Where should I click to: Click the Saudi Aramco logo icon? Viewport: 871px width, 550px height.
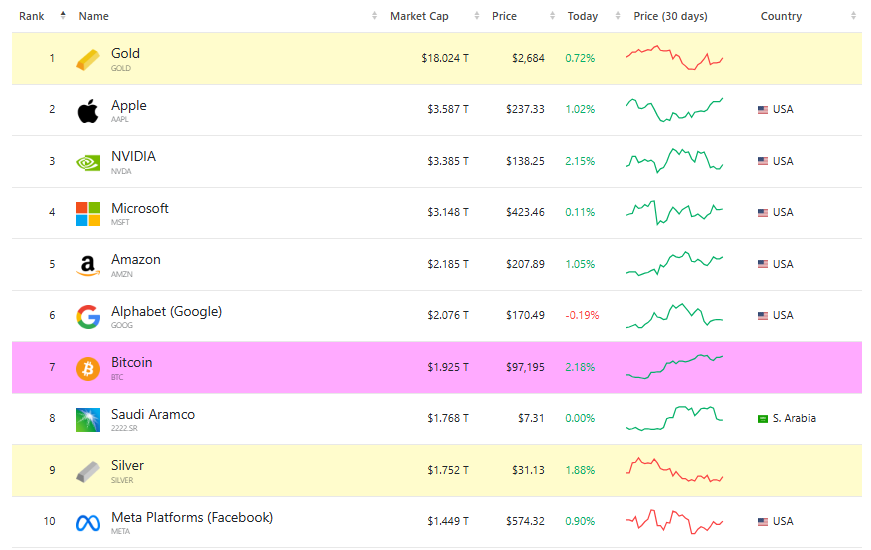88,420
